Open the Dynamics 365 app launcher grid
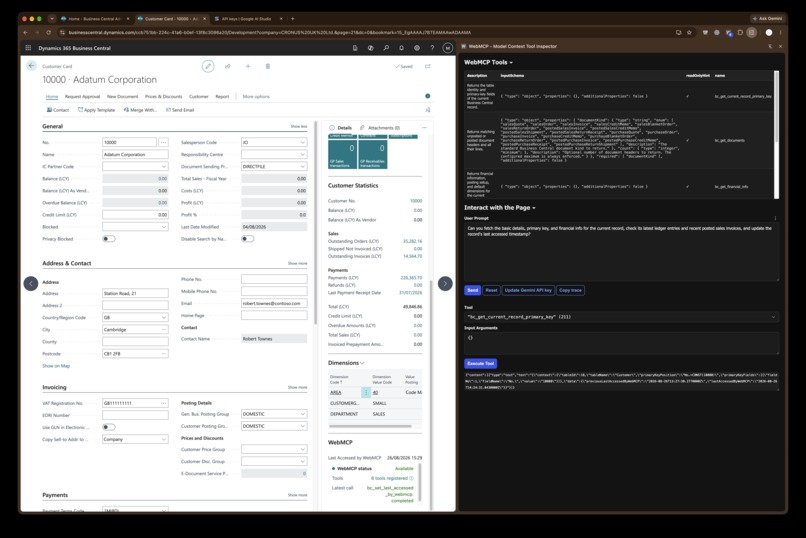 (x=28, y=48)
